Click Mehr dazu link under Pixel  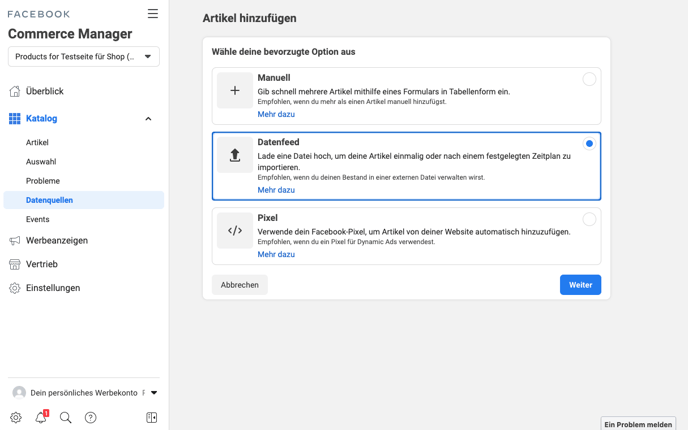[x=276, y=254]
